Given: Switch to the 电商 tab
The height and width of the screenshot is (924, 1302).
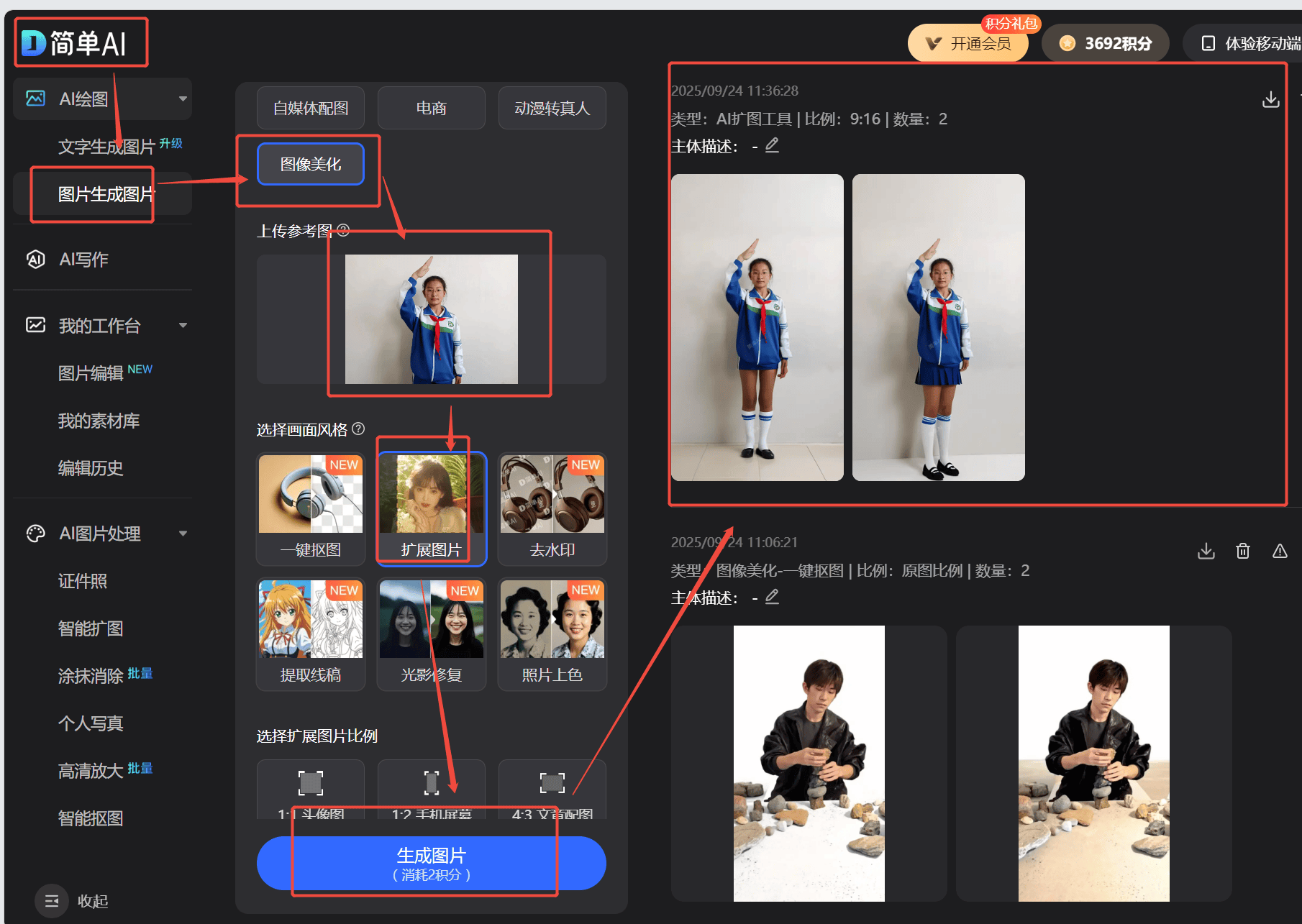Looking at the screenshot, I should [431, 108].
